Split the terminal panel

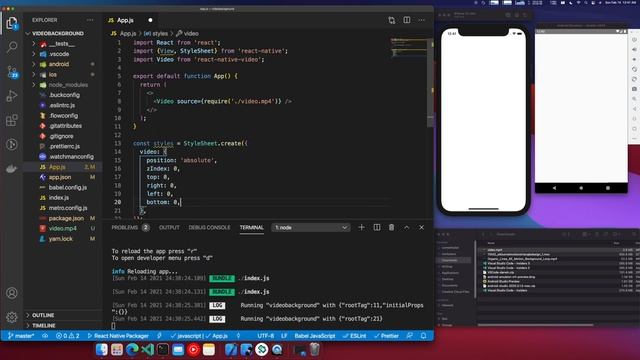click(x=377, y=227)
